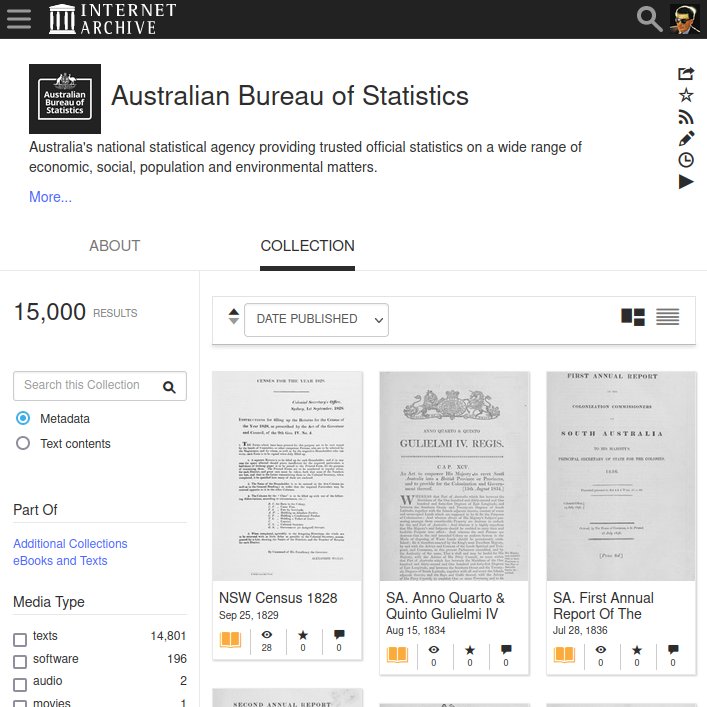Screen dimensions: 707x707
Task: Open the top bar search icon
Action: (649, 19)
